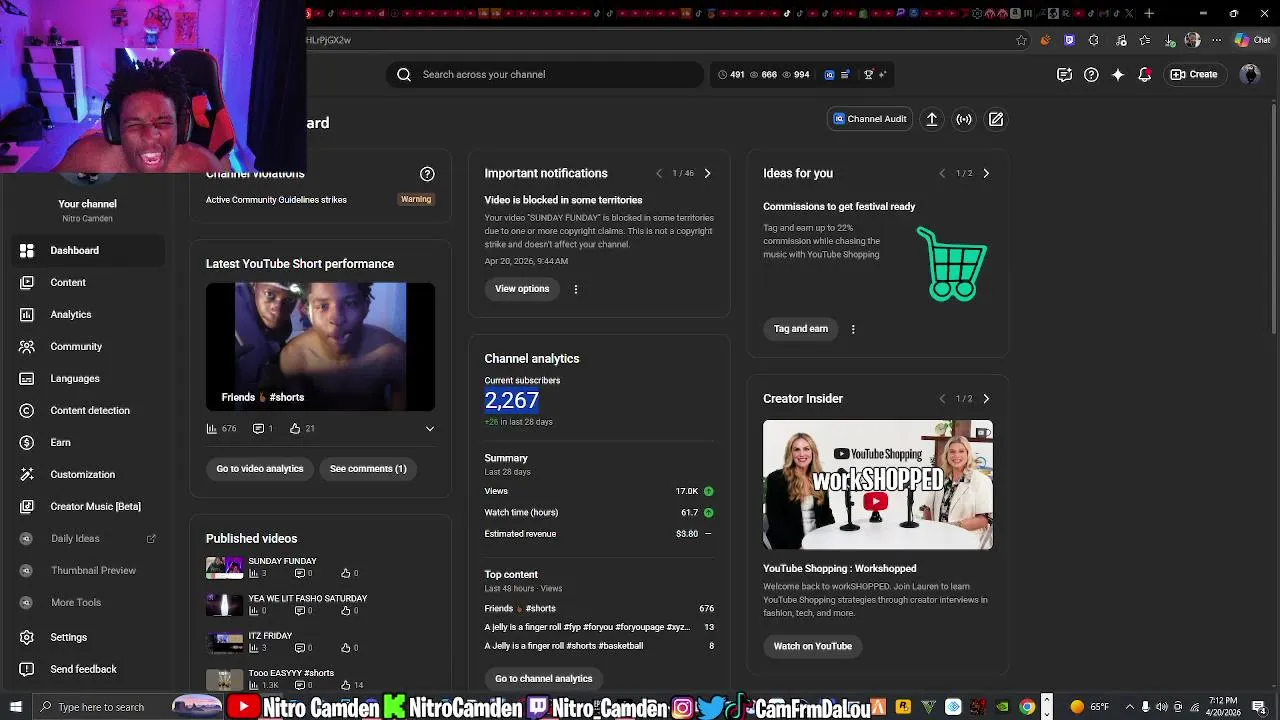The width and height of the screenshot is (1280, 720).
Task: Open a new browser tab with plus
Action: (1149, 13)
